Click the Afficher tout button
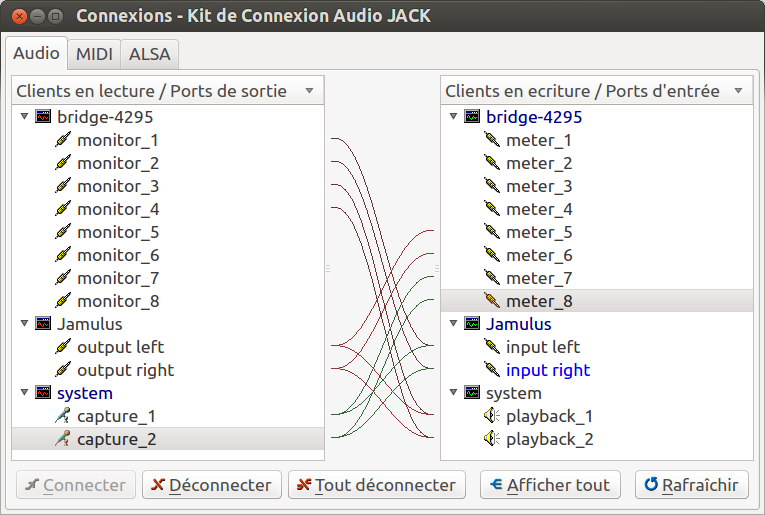Viewport: 765px width, 515px height. [550, 485]
